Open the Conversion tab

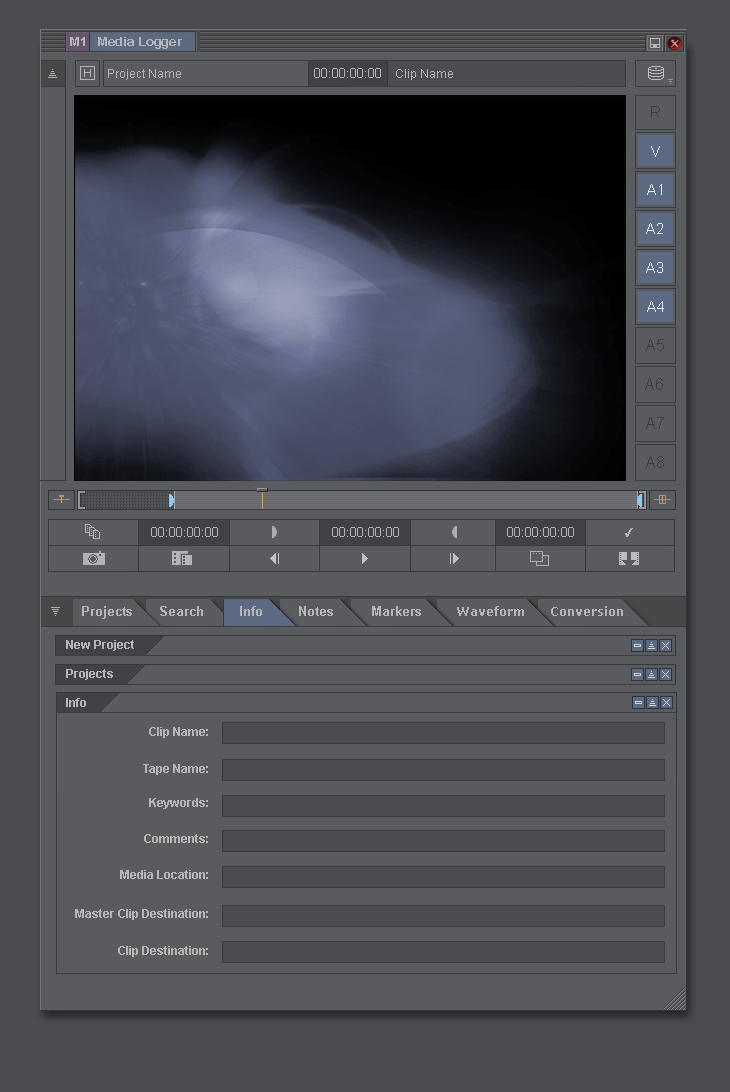[x=587, y=611]
